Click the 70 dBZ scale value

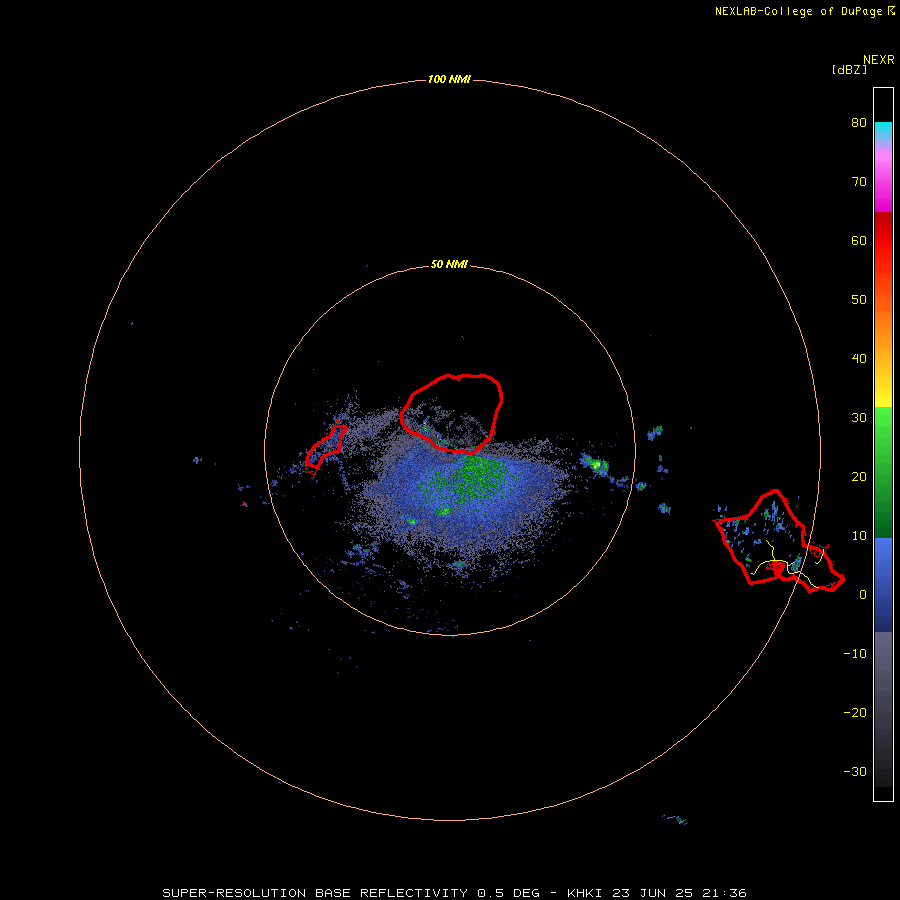859,181
